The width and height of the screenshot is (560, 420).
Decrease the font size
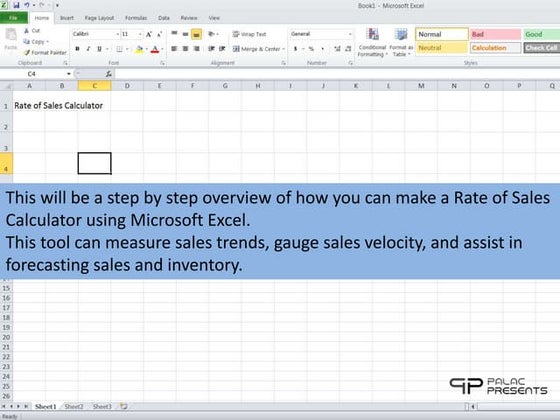pyautogui.click(x=159, y=34)
